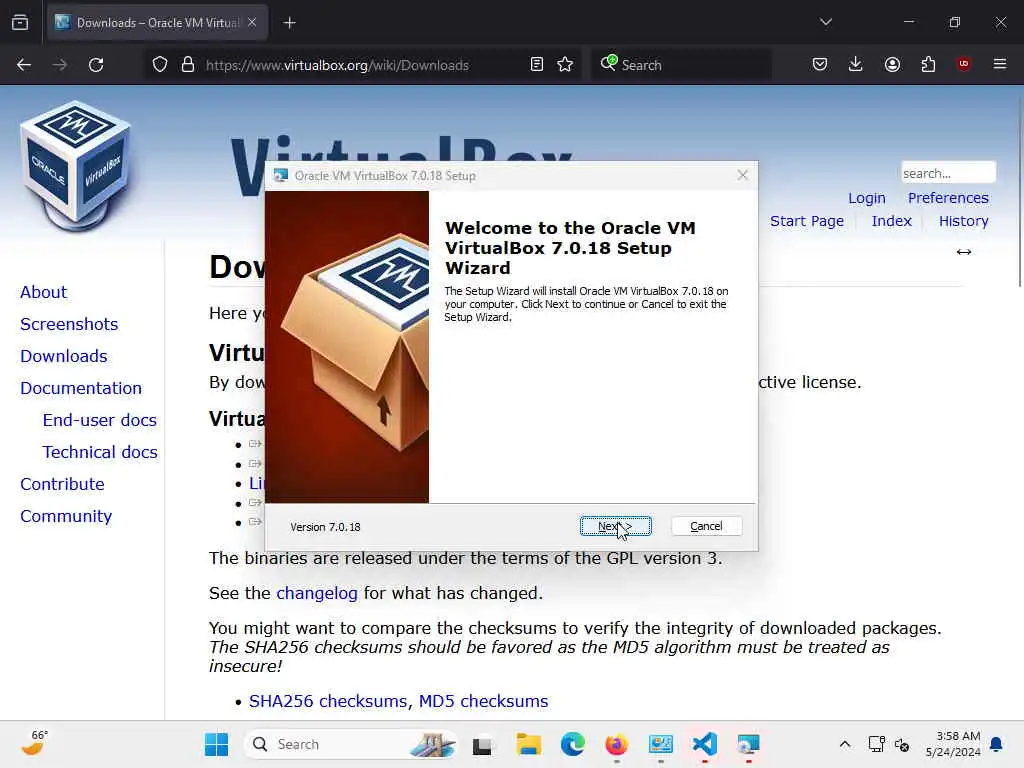Toggle page width with the double-arrow icon
The image size is (1024, 768).
point(963,252)
